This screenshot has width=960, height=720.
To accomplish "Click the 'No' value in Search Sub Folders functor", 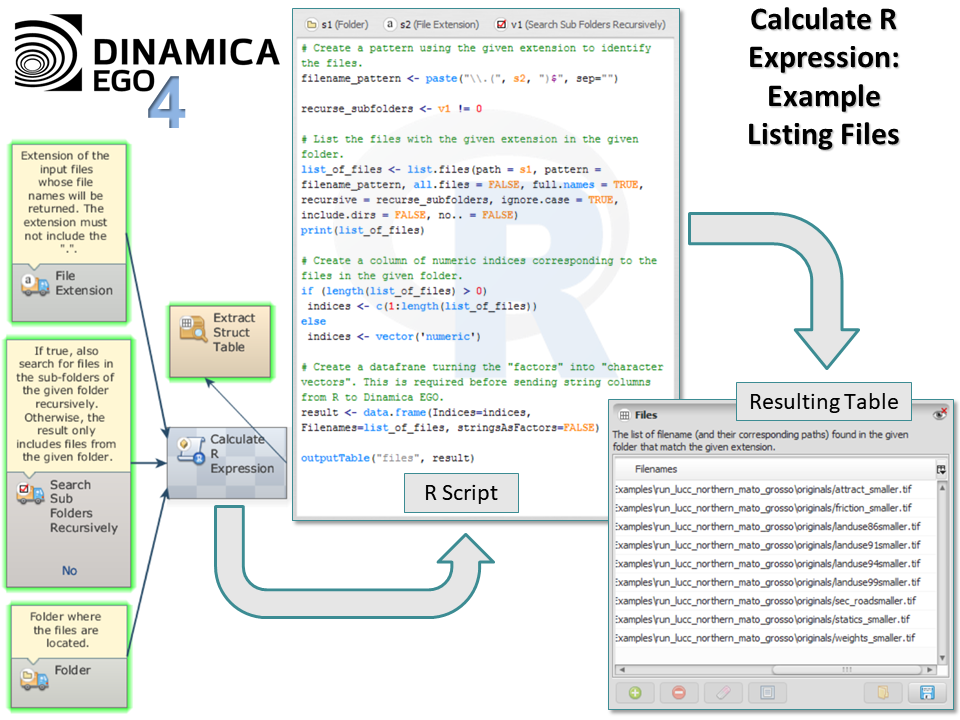I will (69, 571).
